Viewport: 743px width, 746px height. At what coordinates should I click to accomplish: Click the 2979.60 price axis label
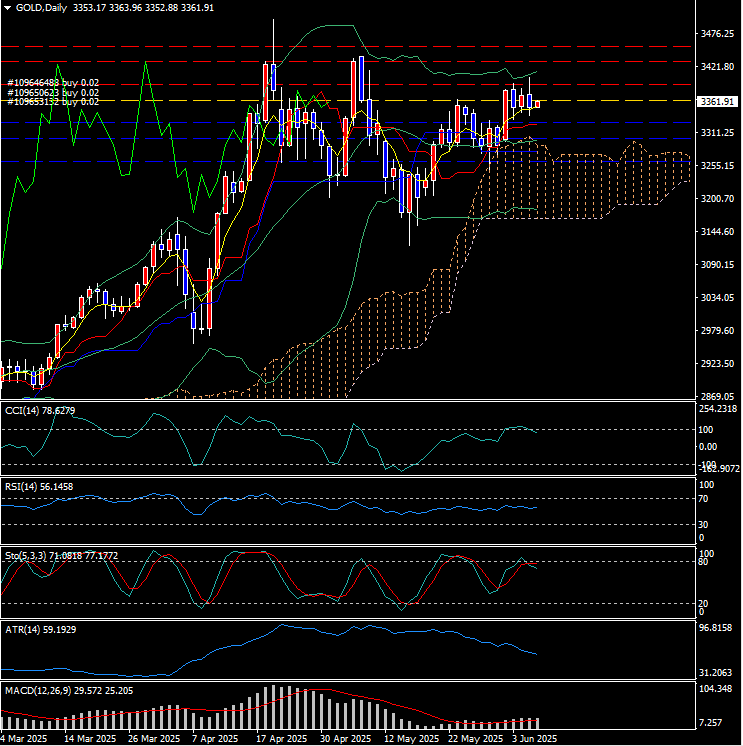[x=717, y=331]
